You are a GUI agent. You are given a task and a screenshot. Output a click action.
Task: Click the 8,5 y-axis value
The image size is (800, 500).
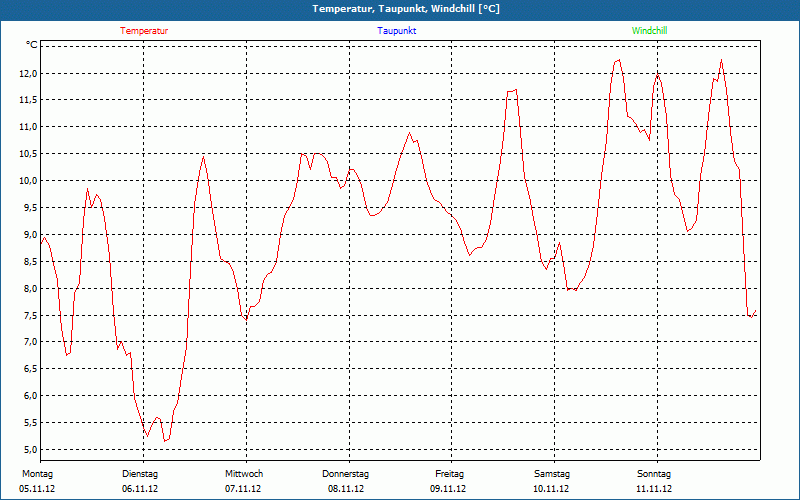[30, 261]
